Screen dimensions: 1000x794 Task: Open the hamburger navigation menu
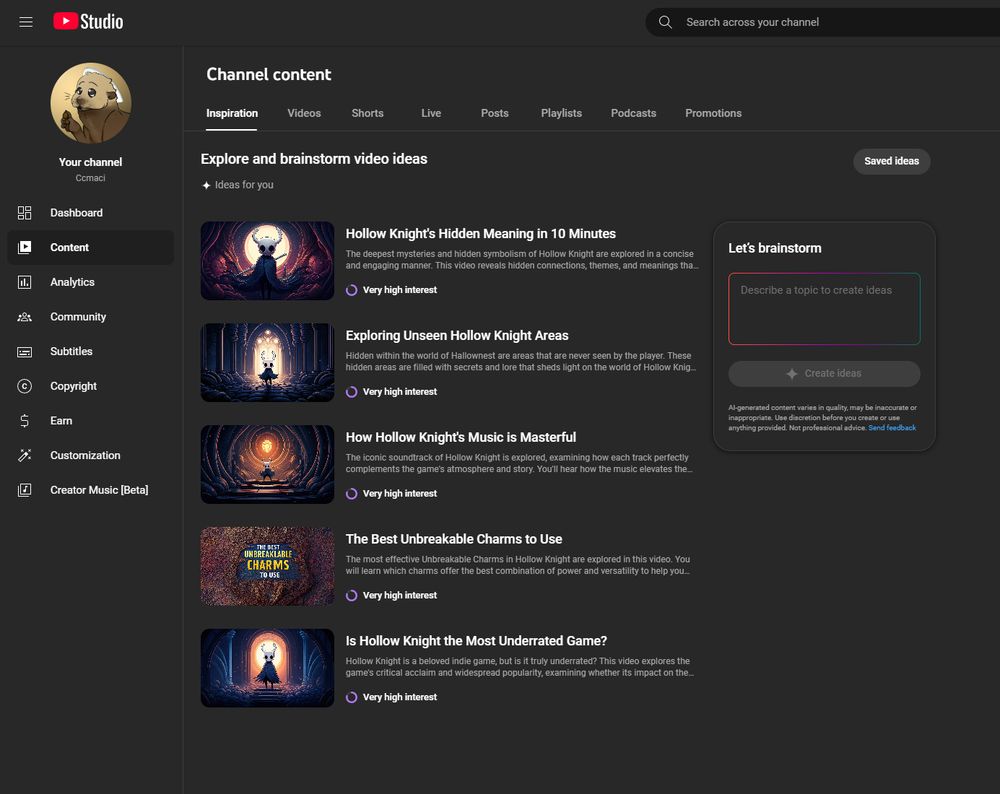[x=26, y=22]
